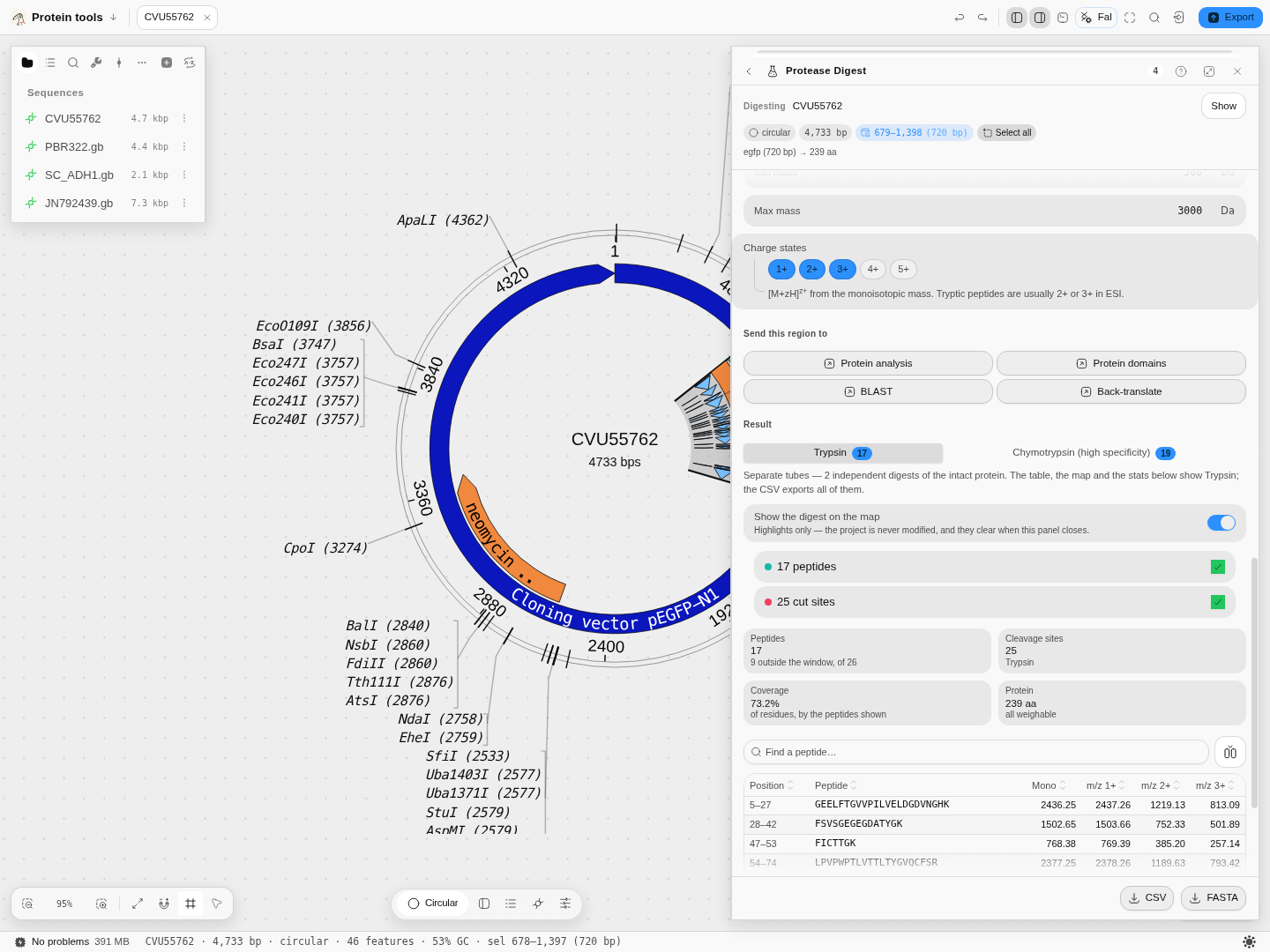Switch to the Chymotrypsin (high specificity) tab
This screenshot has width=1270, height=952.
pos(1094,453)
